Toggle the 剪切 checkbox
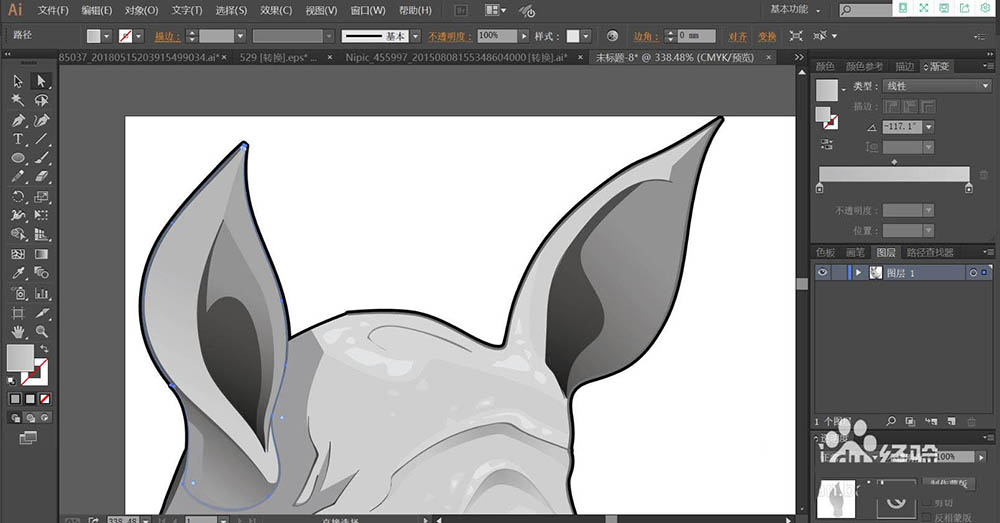Viewport: 1000px width, 523px height. (928, 503)
